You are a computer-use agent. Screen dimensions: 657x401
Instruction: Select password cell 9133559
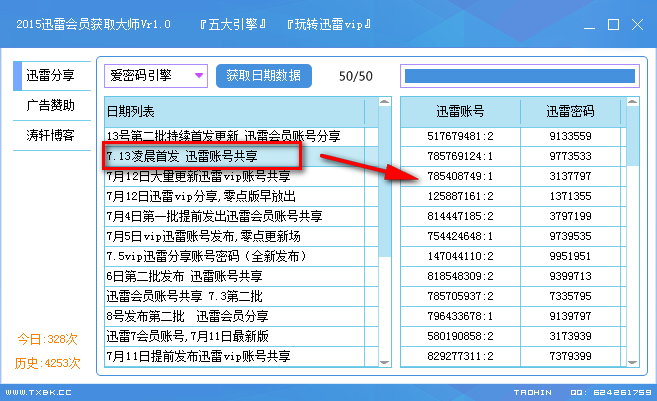(x=570, y=136)
